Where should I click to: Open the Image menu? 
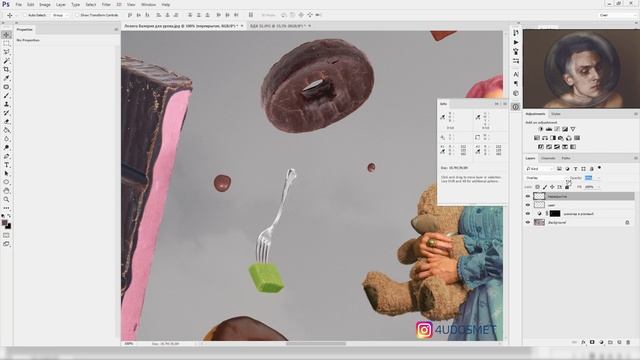tap(45, 4)
